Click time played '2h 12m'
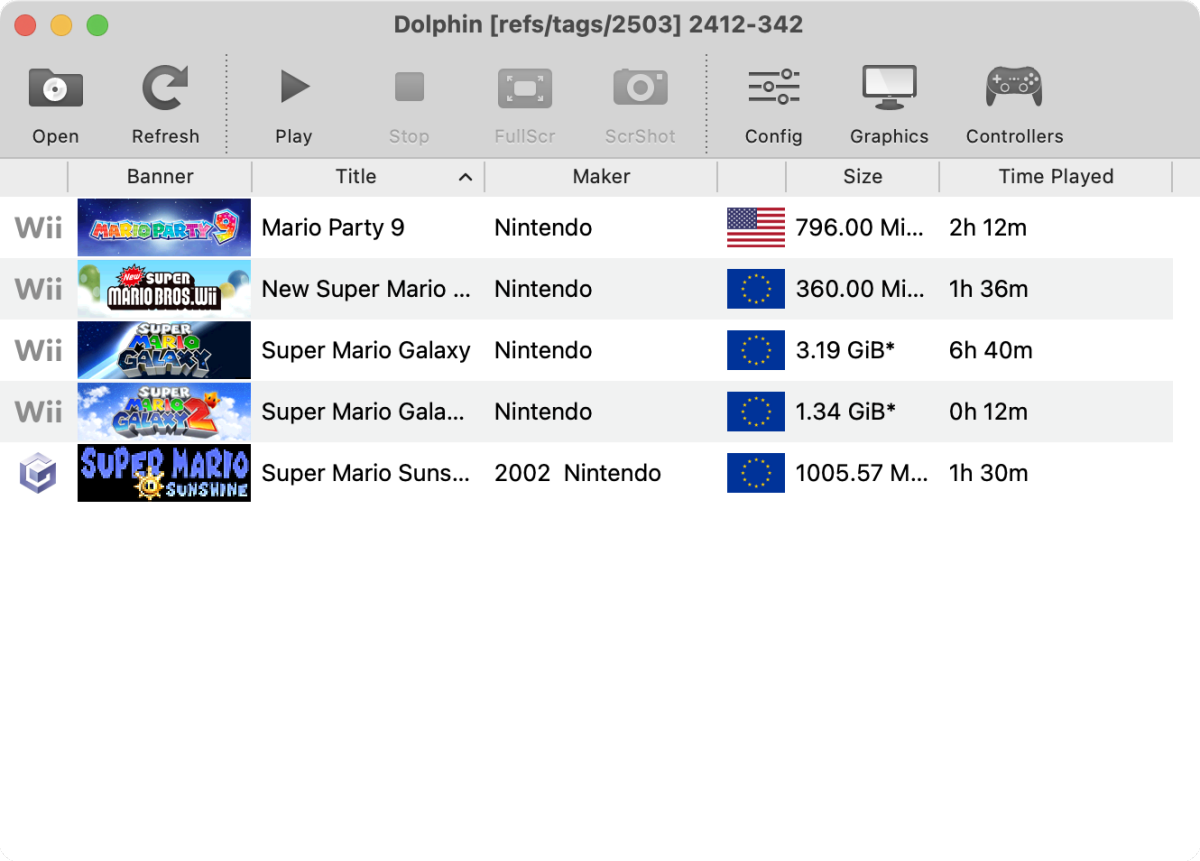The height and width of the screenshot is (861, 1200). (x=988, y=228)
